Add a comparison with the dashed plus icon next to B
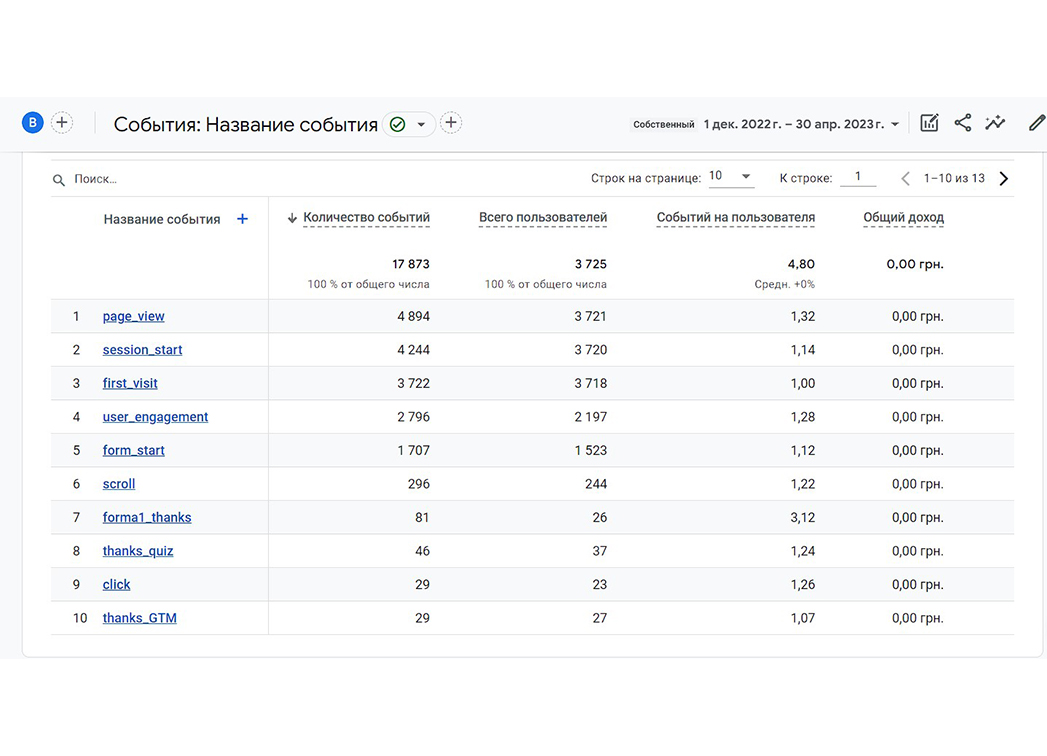The height and width of the screenshot is (756, 1047). tap(61, 123)
